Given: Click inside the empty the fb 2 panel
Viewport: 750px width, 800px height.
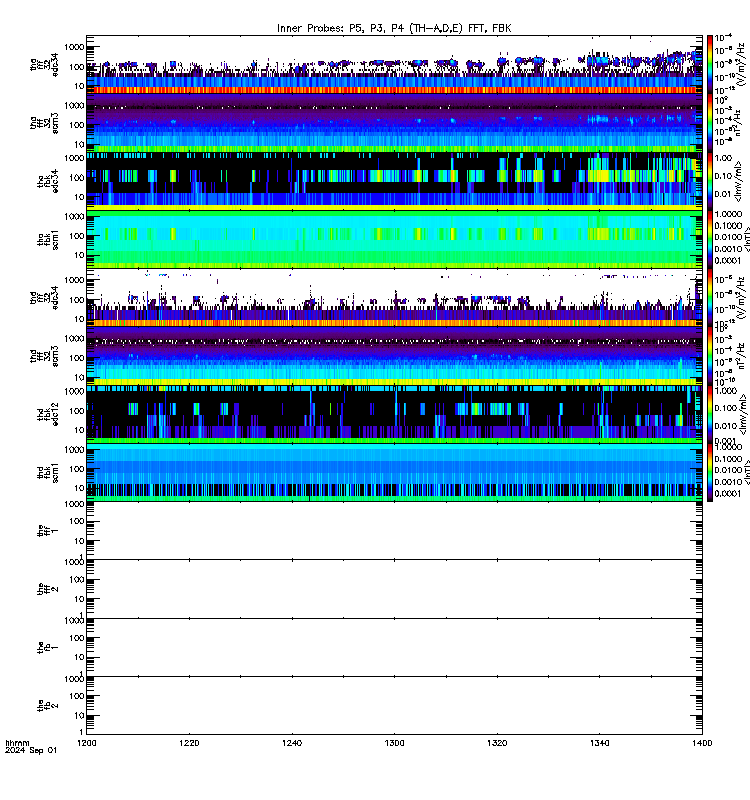Looking at the screenshot, I should (x=394, y=706).
